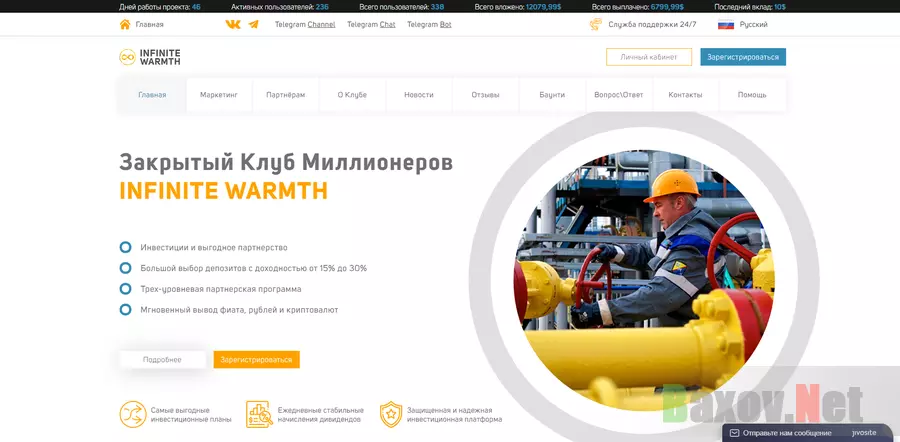Viewport: 900px width, 442px height.
Task: Click the Всего вложено: 12079,99$ stat
Action: 517,7
